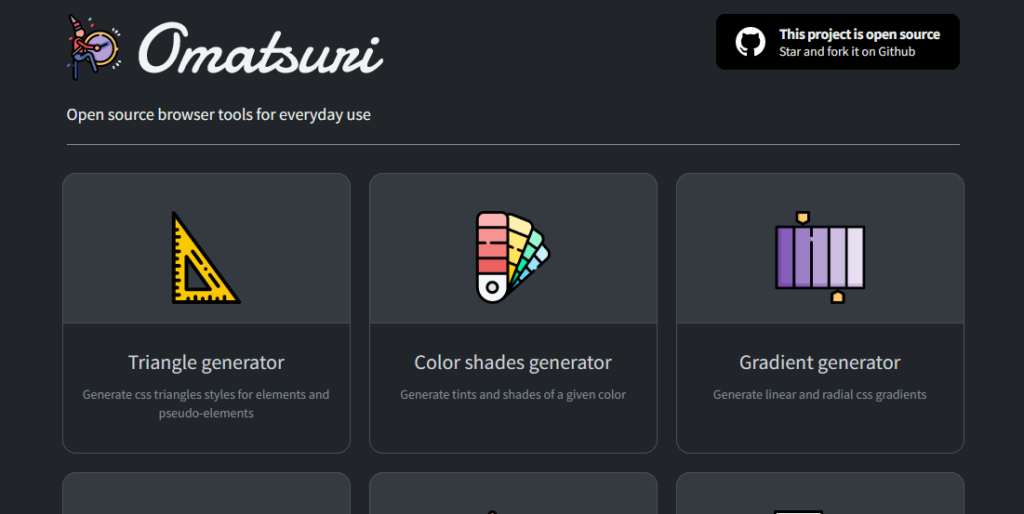
Task: Click 'Star and fork it on Github' text
Action: pos(847,52)
